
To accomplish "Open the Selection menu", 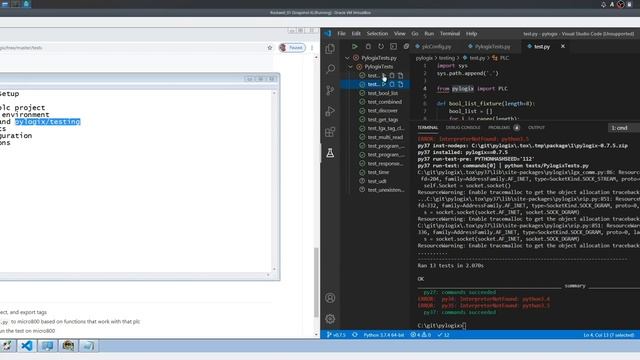I will 377,33.
